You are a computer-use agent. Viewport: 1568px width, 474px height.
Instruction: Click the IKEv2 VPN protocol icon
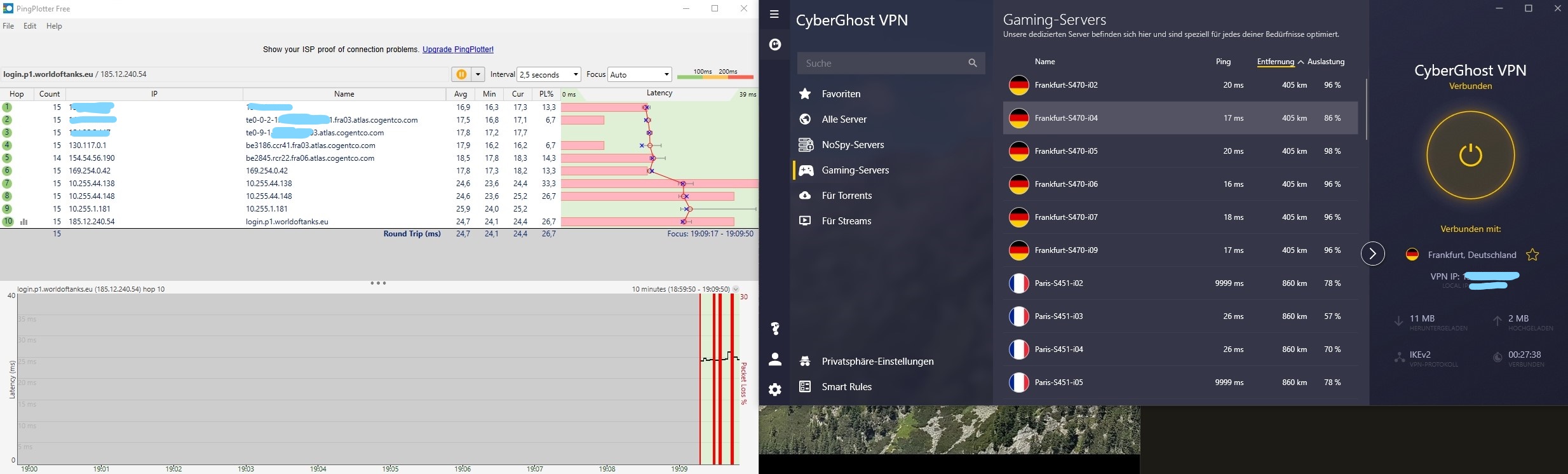(x=1399, y=358)
